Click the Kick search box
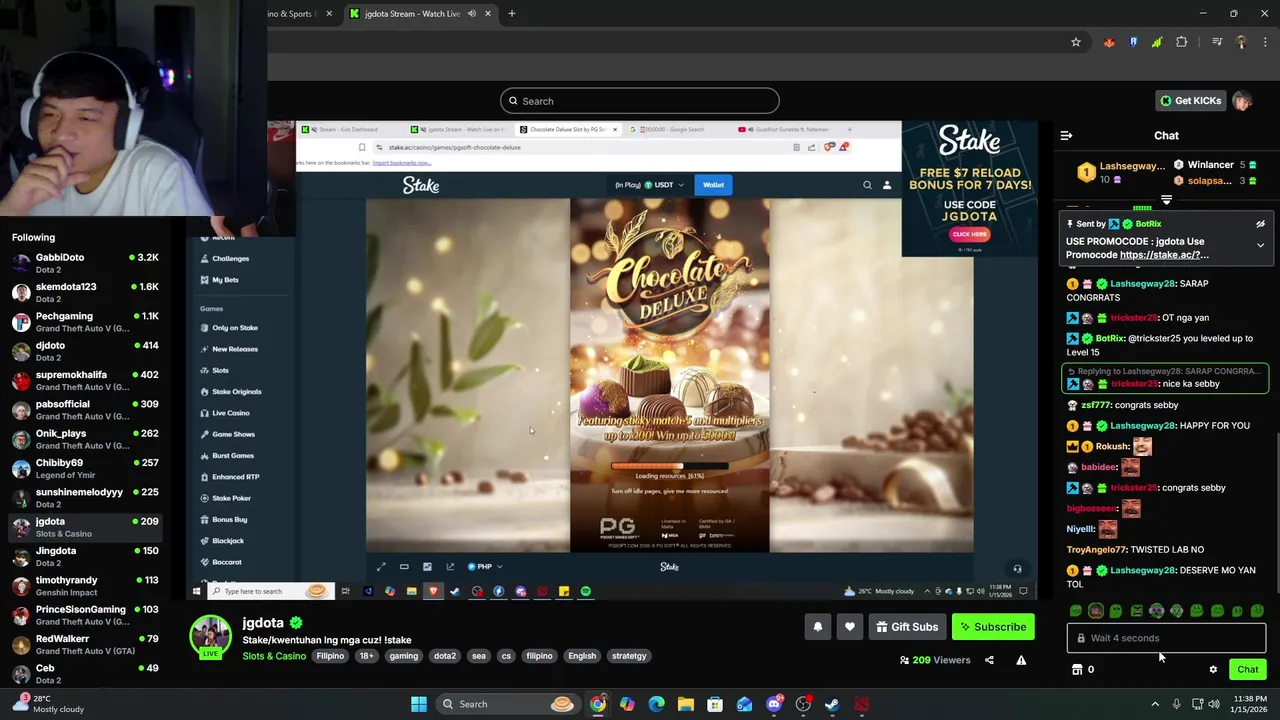This screenshot has width=1280, height=720. coord(640,101)
